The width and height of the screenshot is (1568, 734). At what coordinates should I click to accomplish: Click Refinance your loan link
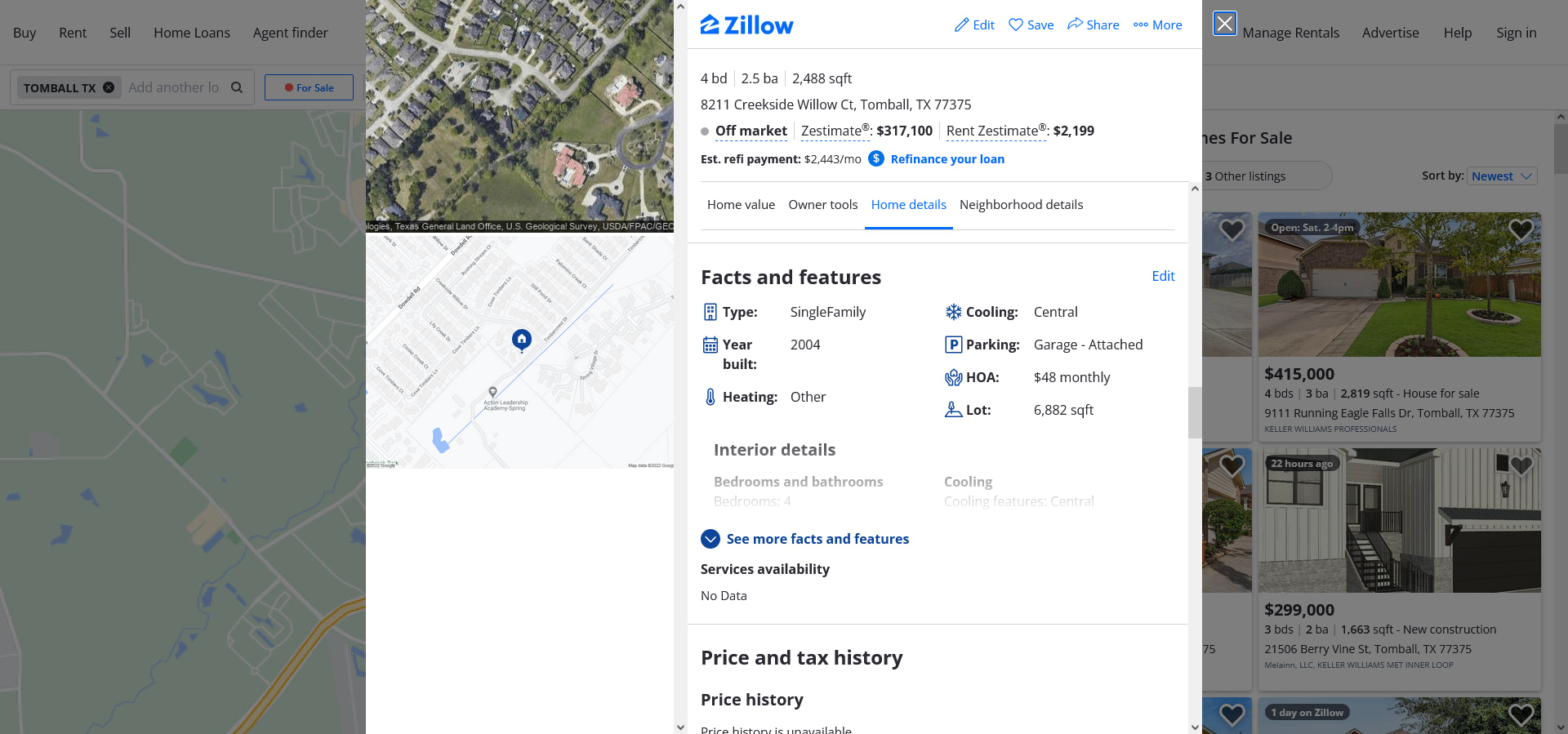tap(947, 159)
